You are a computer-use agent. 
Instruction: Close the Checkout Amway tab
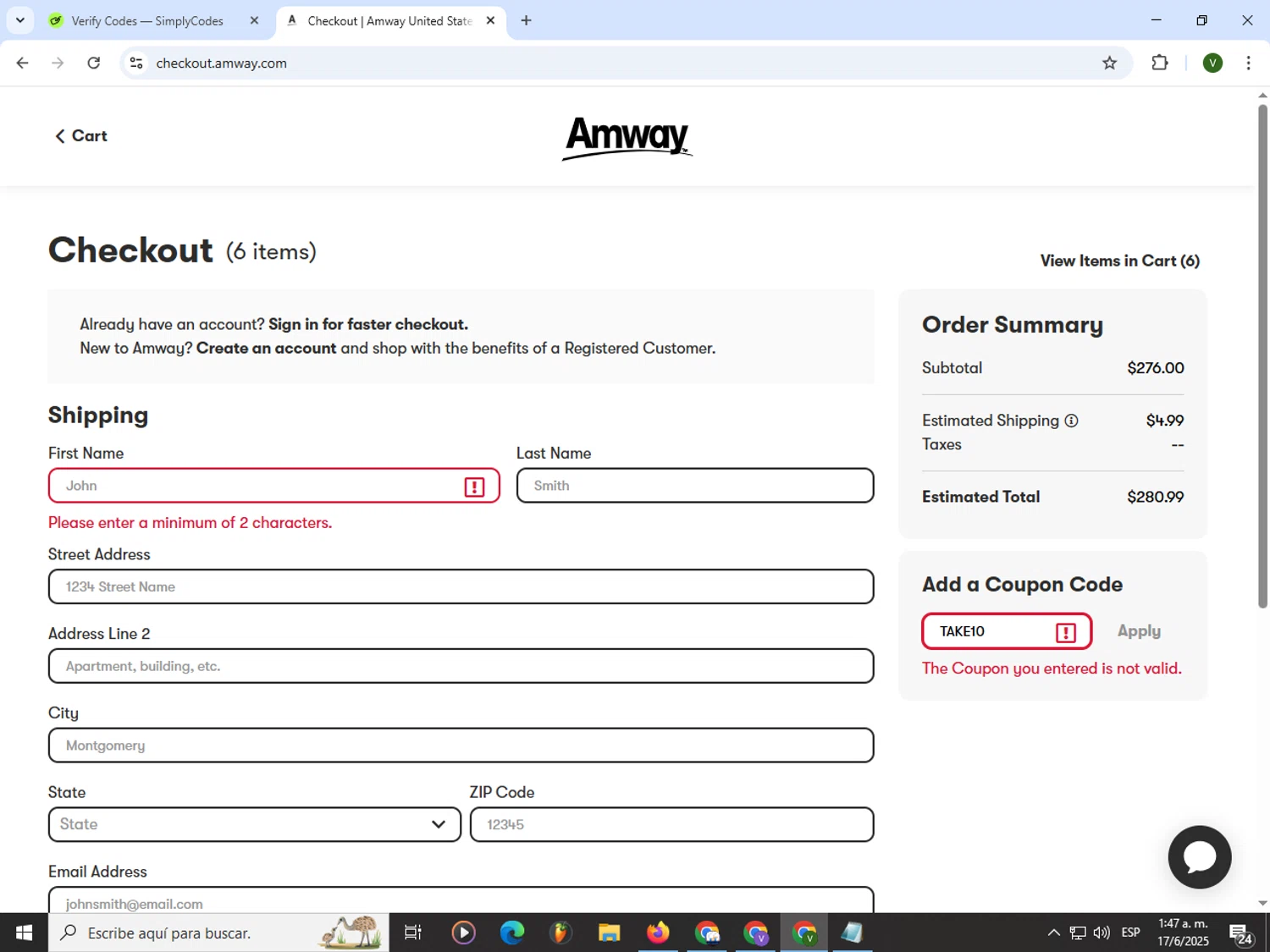[490, 21]
